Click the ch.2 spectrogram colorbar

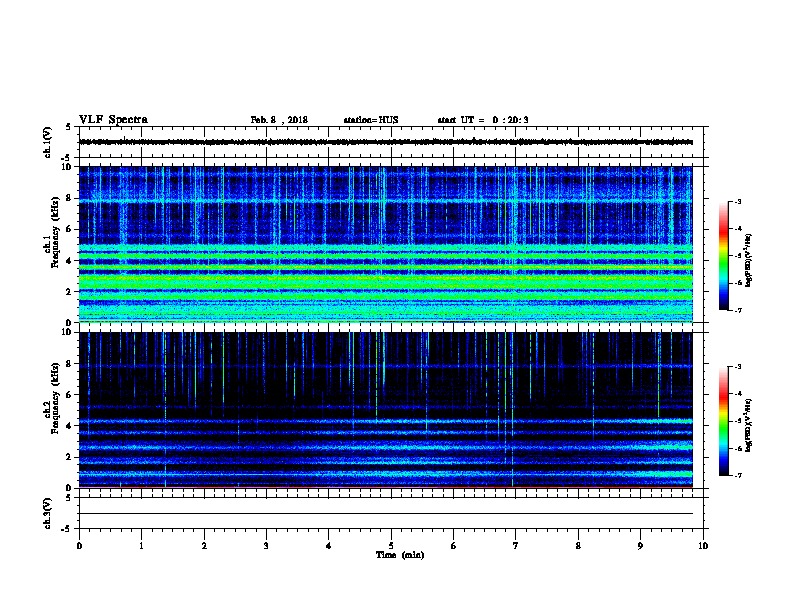click(724, 421)
